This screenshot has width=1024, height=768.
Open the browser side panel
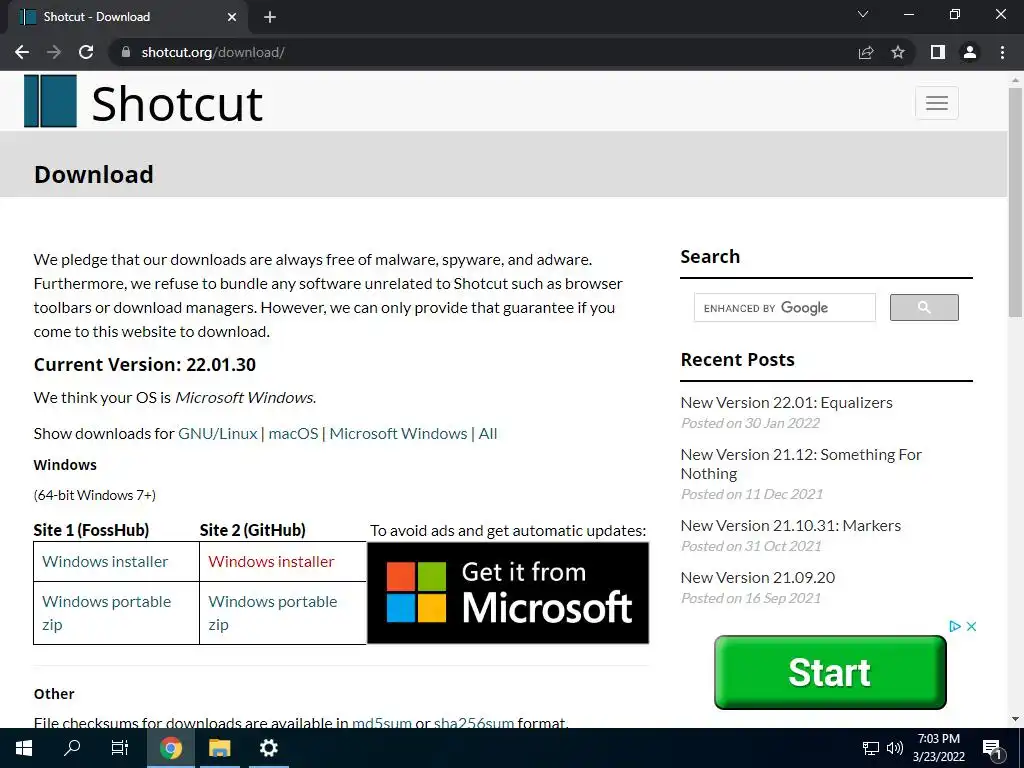click(938, 52)
